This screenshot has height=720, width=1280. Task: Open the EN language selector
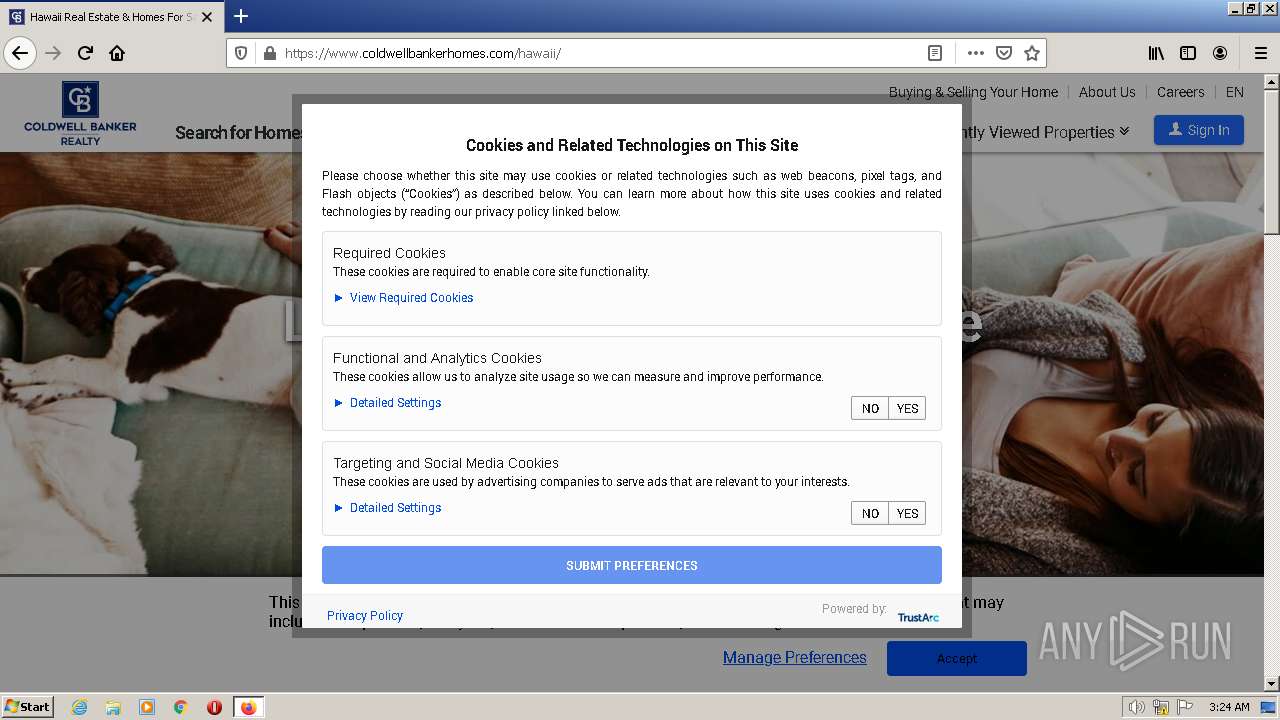coord(1235,92)
